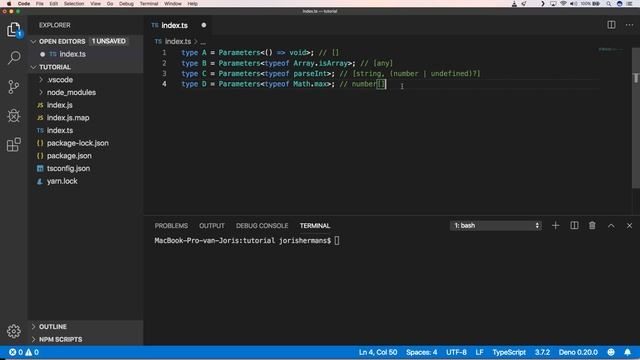Open the 1: bash terminal dropdown

pyautogui.click(x=496, y=226)
